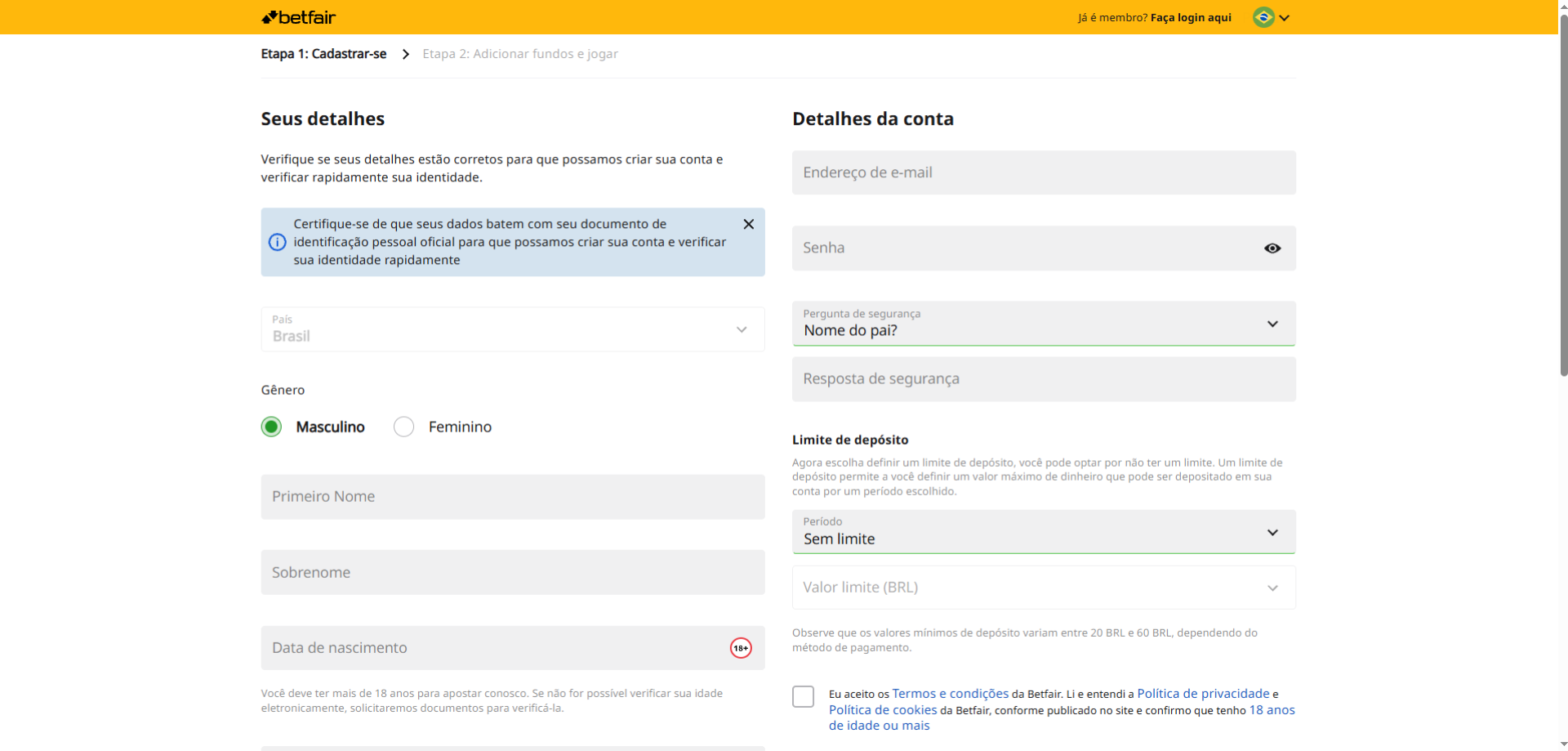Open the Termos e condições link

coord(950,694)
